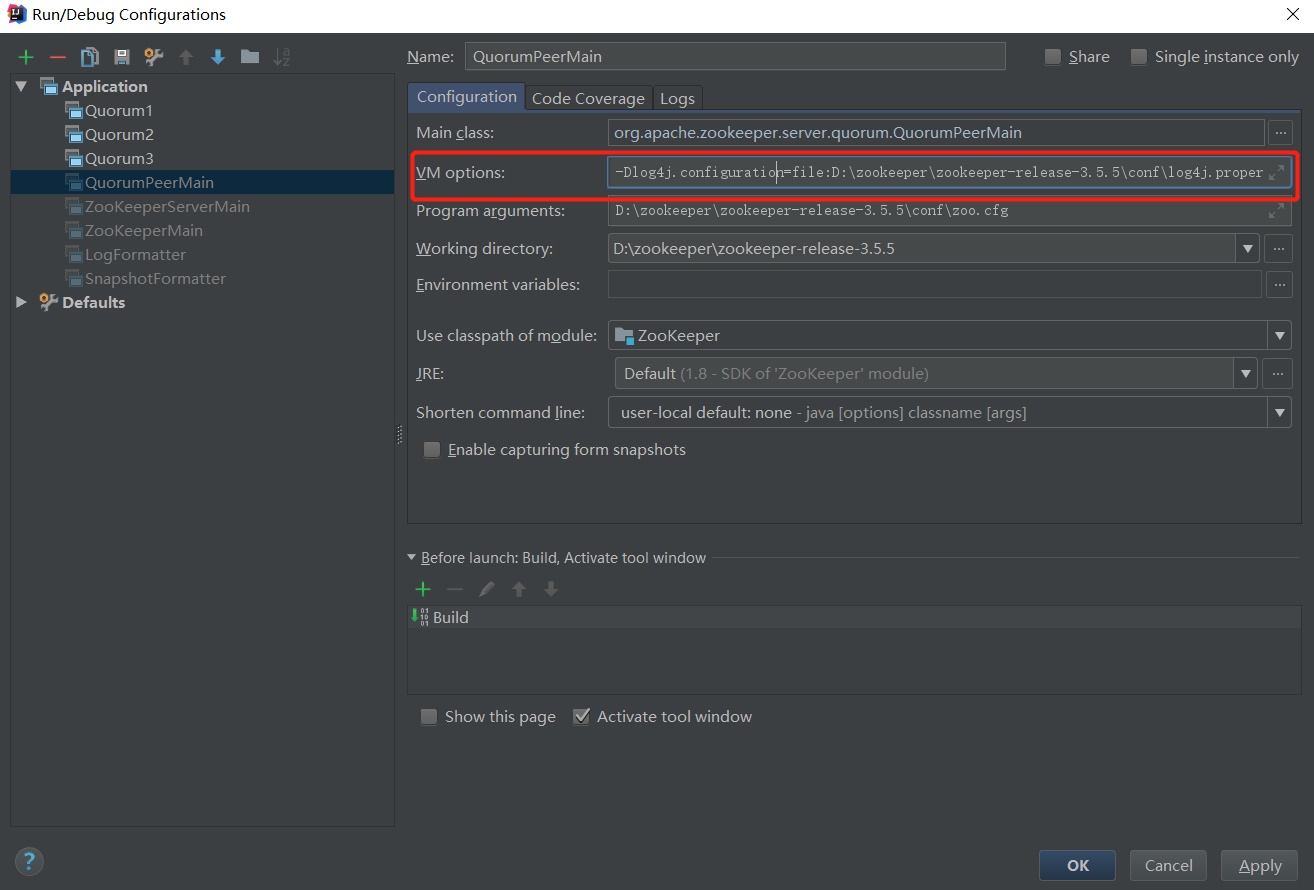The width and height of the screenshot is (1314, 890).
Task: Open Use classpath of module dropdown
Action: coord(1279,336)
